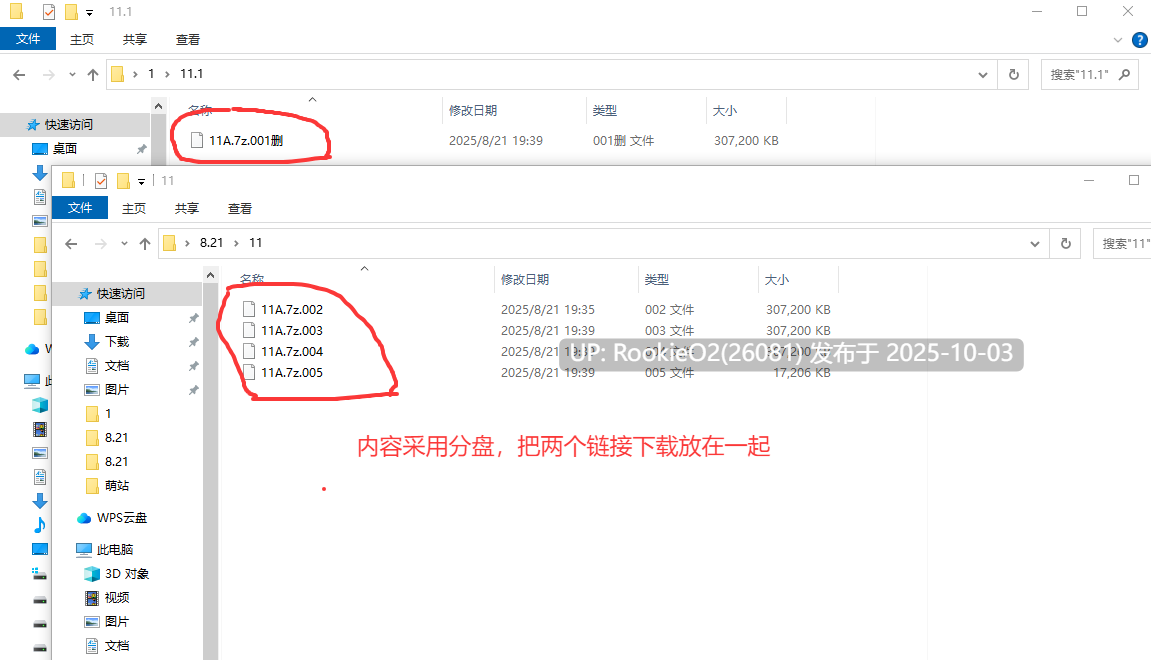Select the file 11A.7z.005

(x=291, y=372)
